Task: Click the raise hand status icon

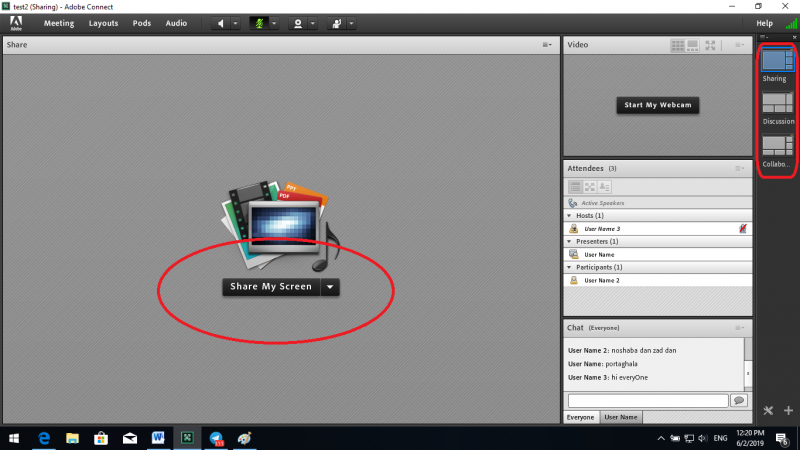Action: tap(336, 22)
